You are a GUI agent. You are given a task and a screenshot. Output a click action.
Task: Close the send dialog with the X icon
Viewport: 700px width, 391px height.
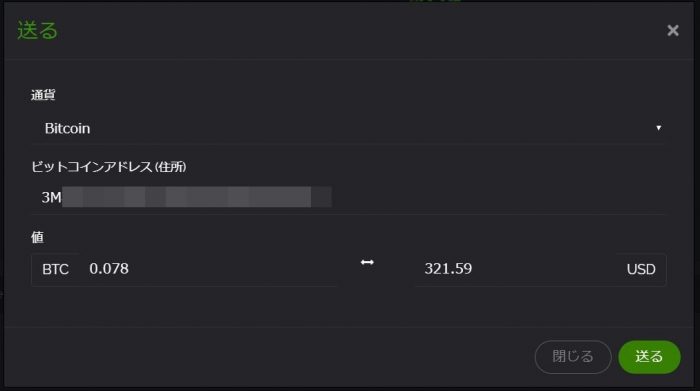(673, 30)
